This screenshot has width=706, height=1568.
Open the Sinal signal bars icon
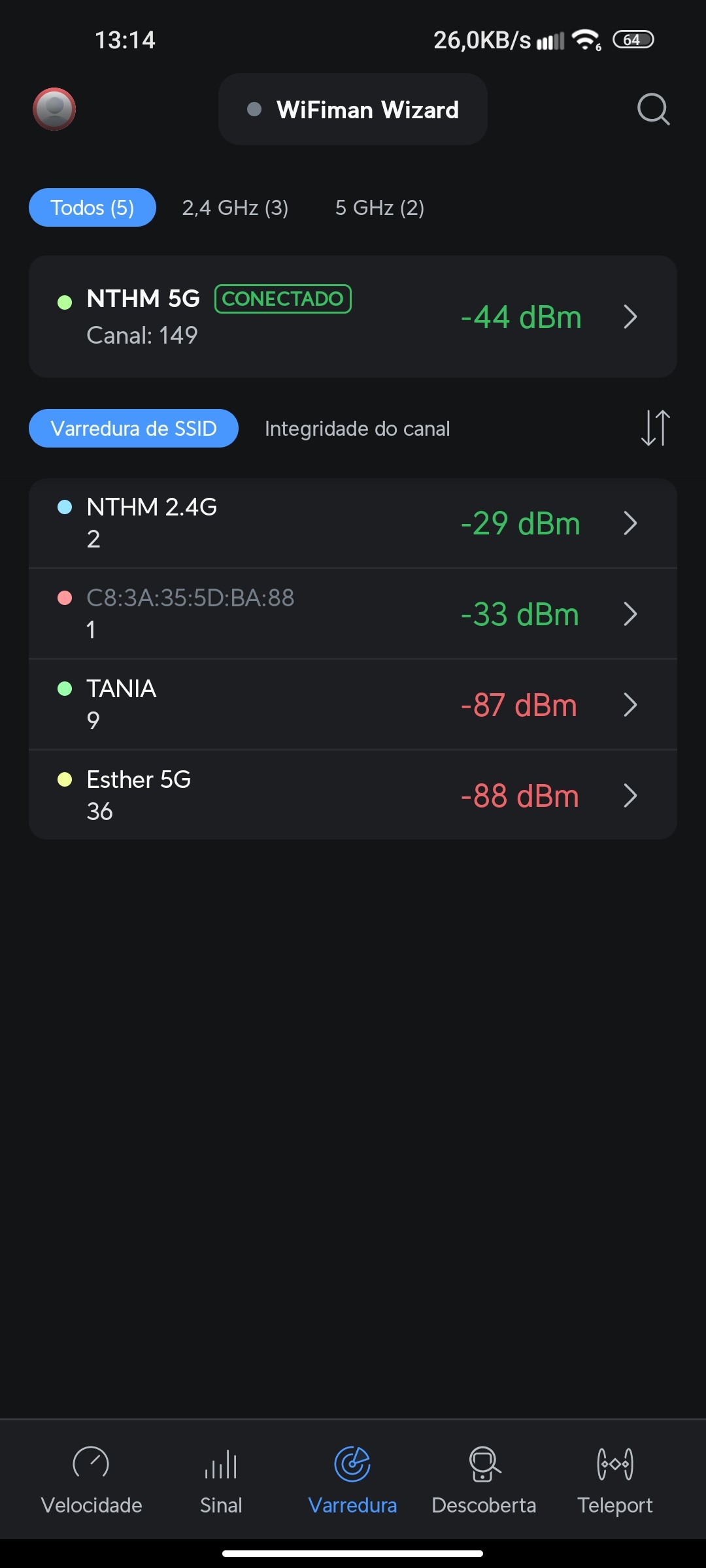(x=221, y=1463)
